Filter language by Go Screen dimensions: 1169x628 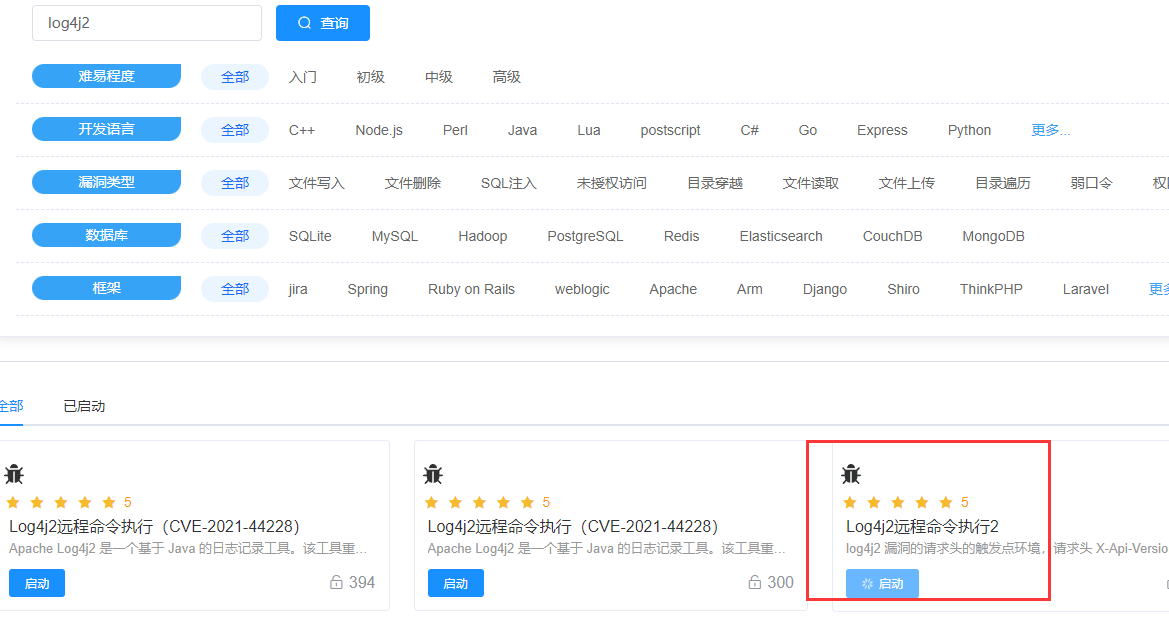click(808, 130)
